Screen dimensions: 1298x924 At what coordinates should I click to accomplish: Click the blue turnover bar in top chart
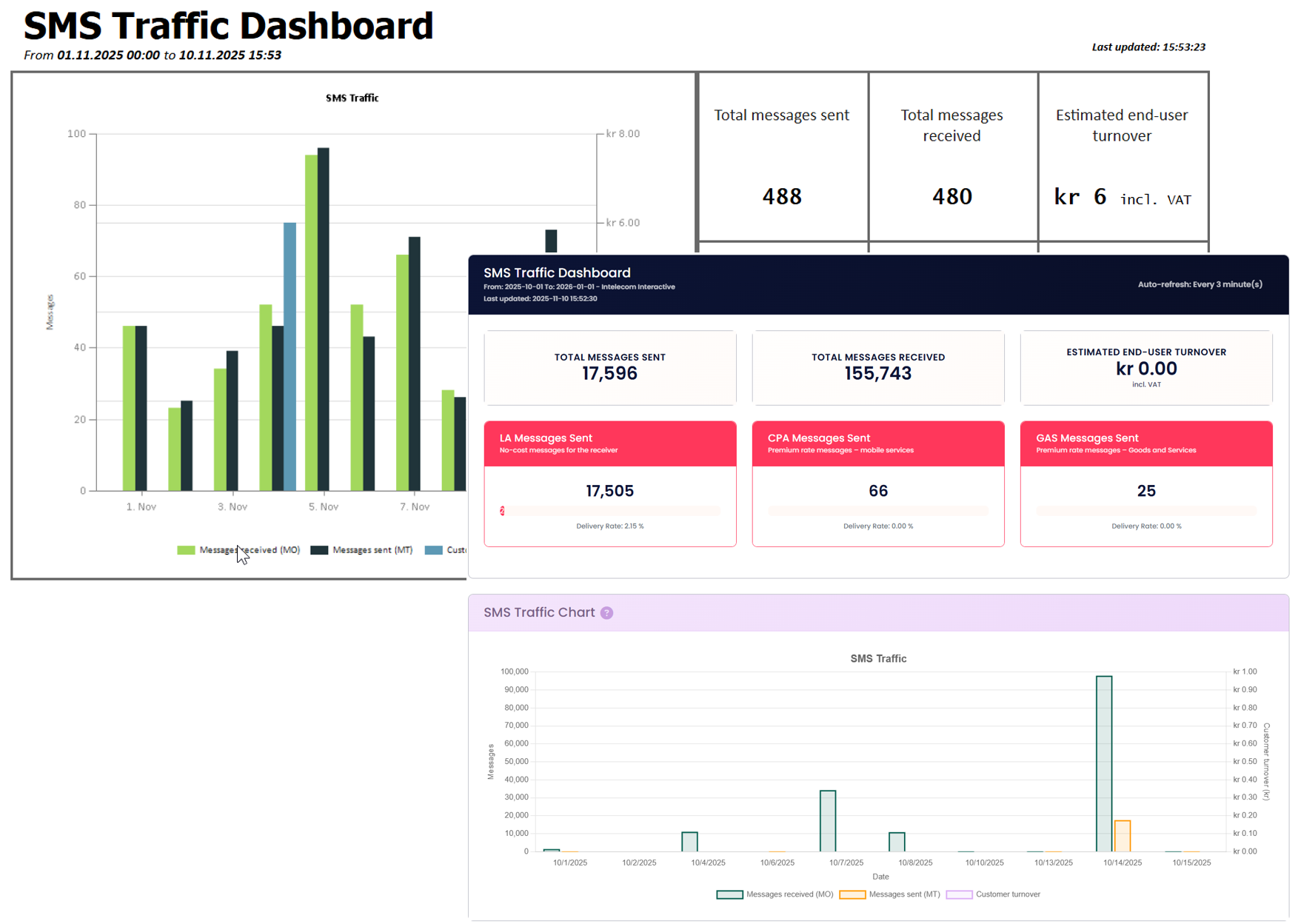pyautogui.click(x=290, y=355)
